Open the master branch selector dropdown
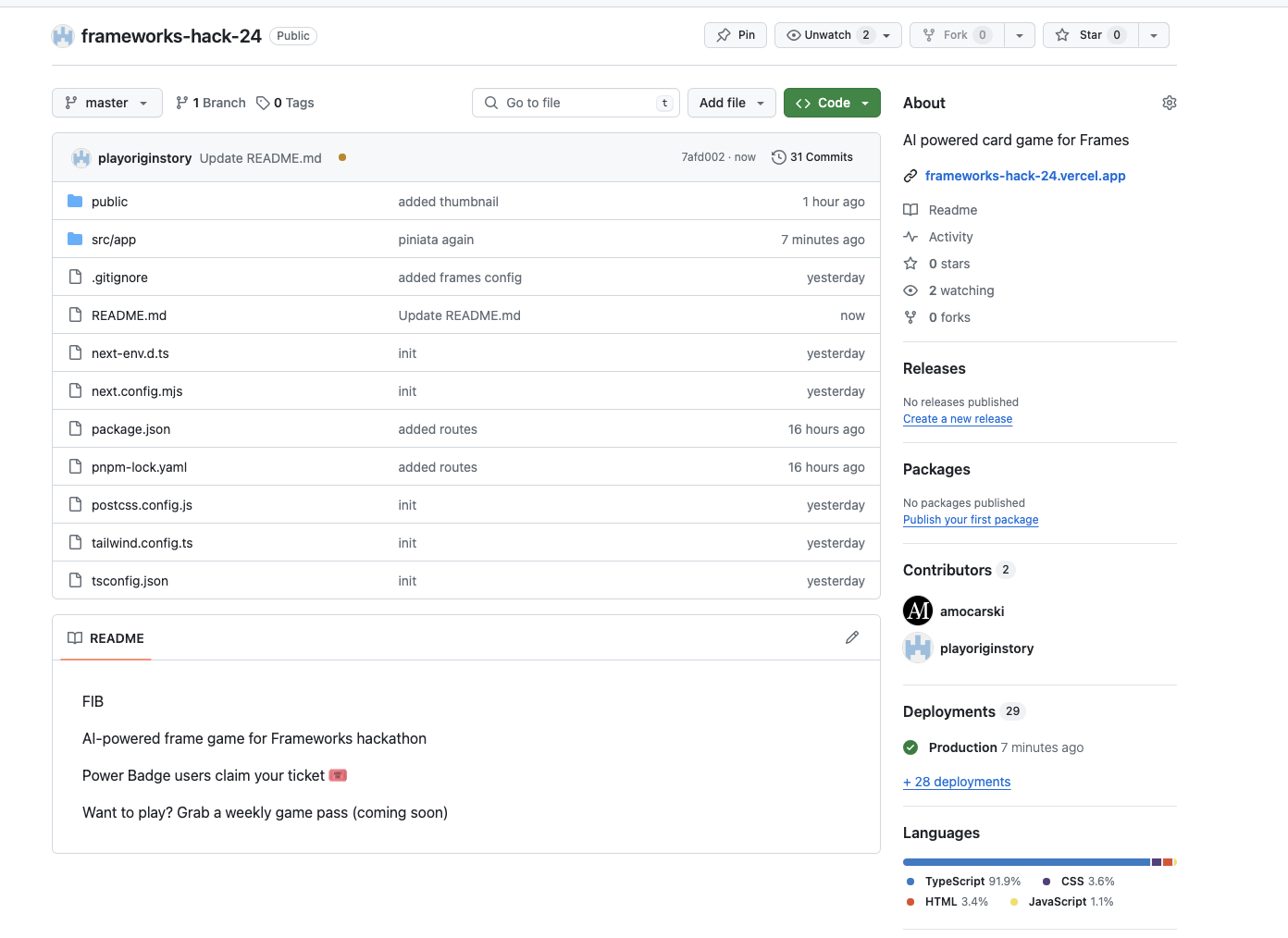Screen dimensions: 1288x938 pyautogui.click(x=107, y=103)
